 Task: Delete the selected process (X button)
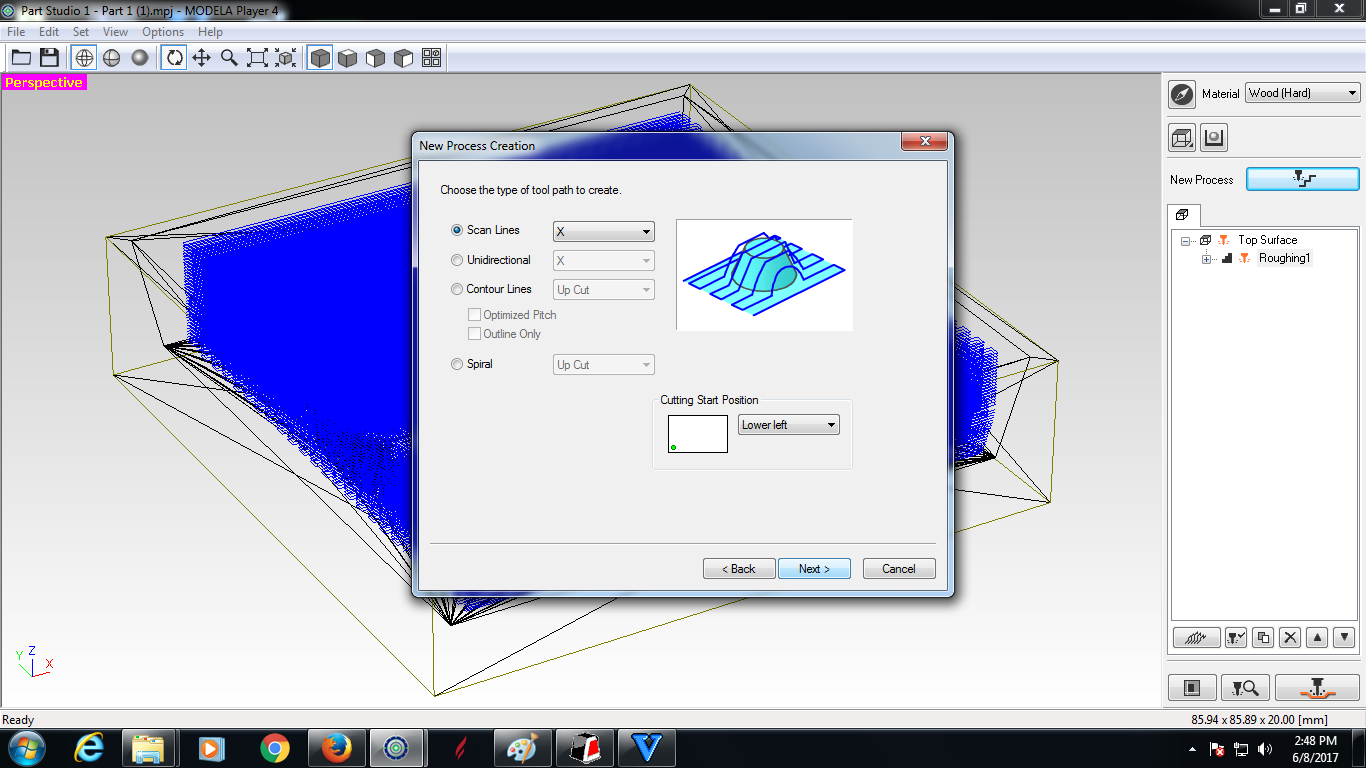[x=1290, y=637]
